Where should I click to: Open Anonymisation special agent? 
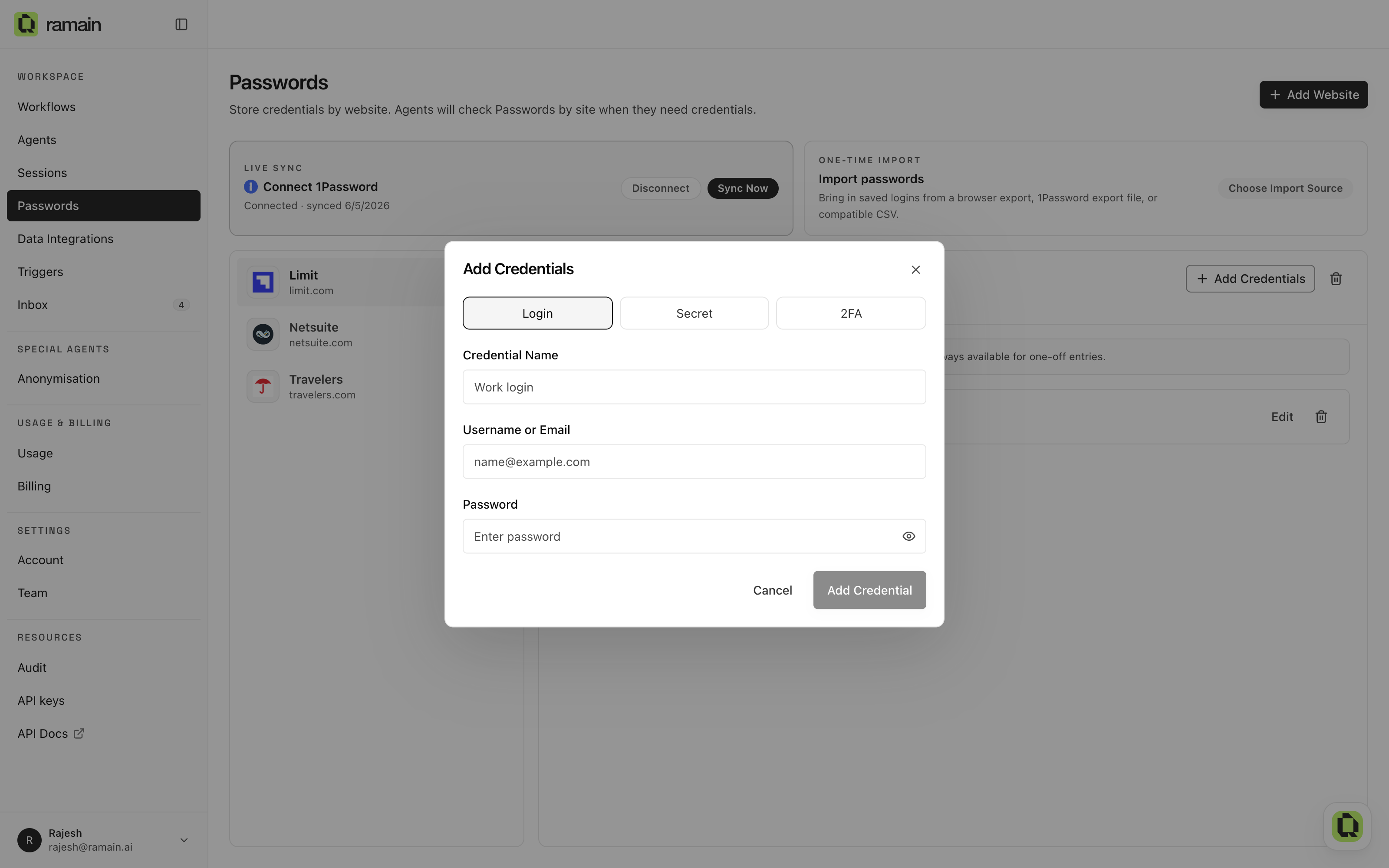(x=103, y=378)
